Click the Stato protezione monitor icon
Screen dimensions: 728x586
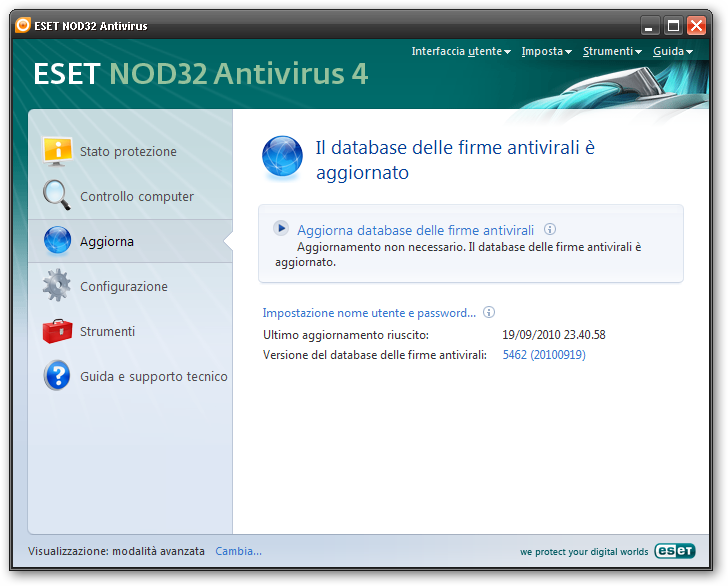57,151
